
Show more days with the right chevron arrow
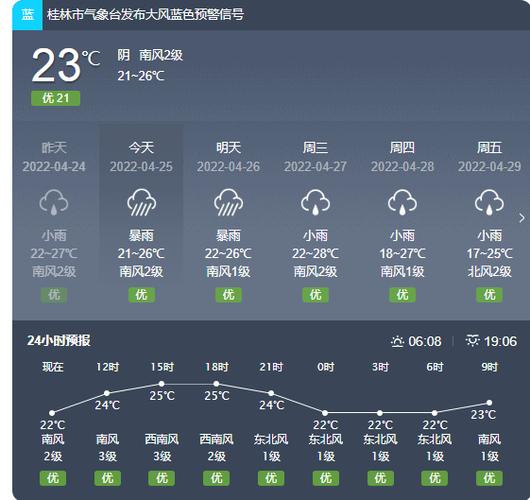tap(522, 218)
